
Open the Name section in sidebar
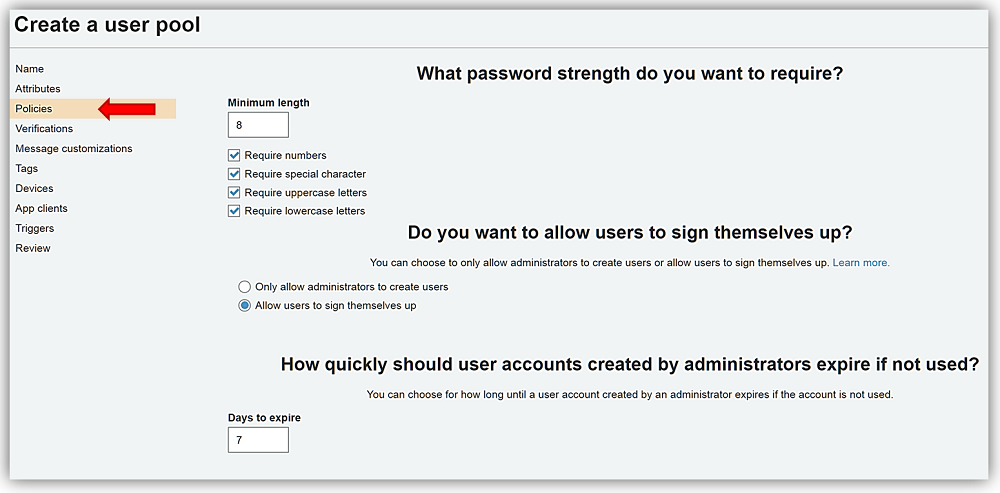coord(30,69)
